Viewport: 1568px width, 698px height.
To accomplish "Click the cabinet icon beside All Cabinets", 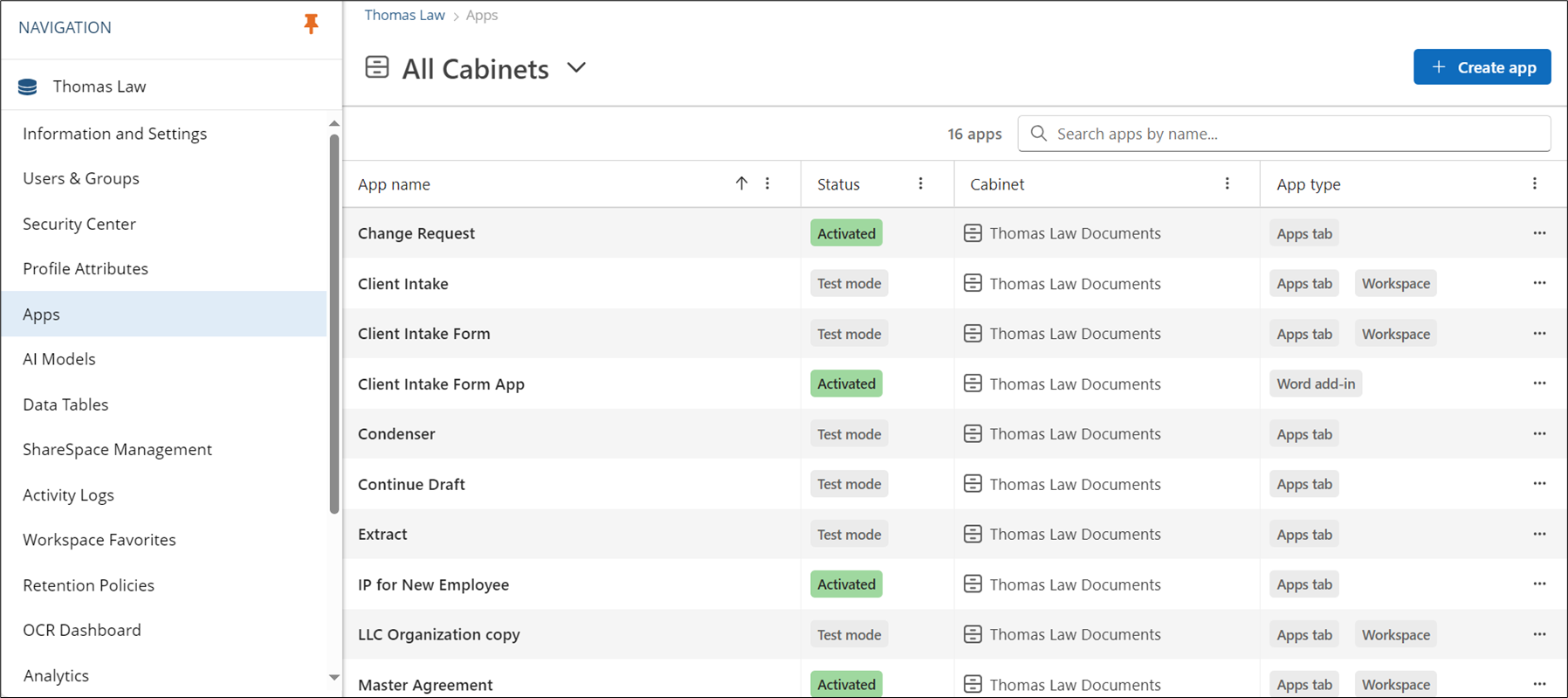I will (x=377, y=67).
